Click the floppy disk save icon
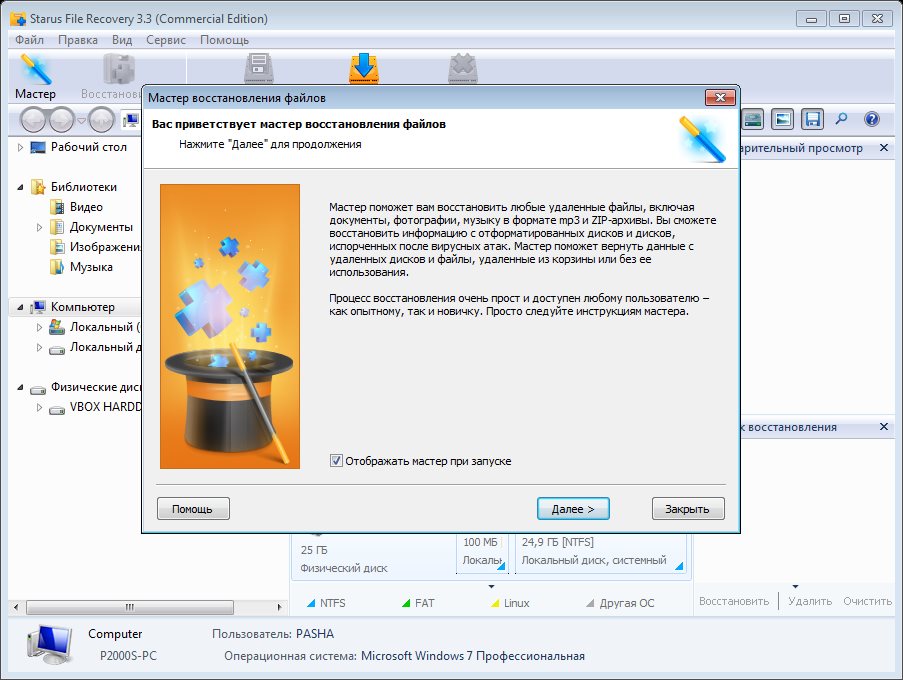This screenshot has height=680, width=903. coord(812,120)
